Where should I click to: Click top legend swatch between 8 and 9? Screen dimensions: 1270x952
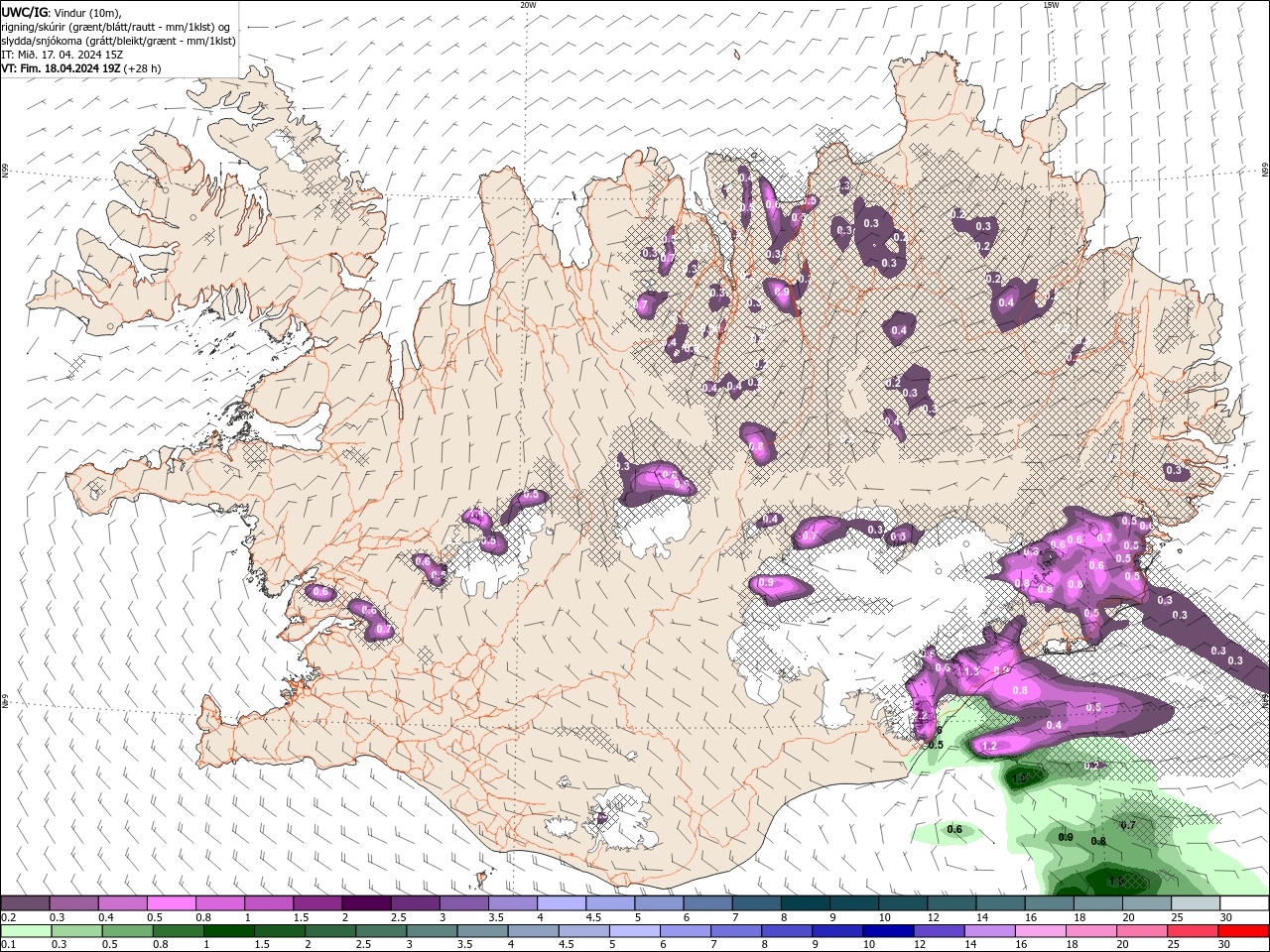click(x=805, y=903)
